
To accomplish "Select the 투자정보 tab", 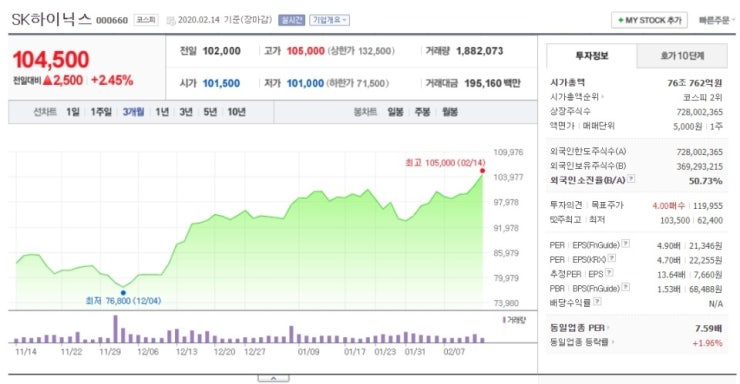I will (x=592, y=56).
